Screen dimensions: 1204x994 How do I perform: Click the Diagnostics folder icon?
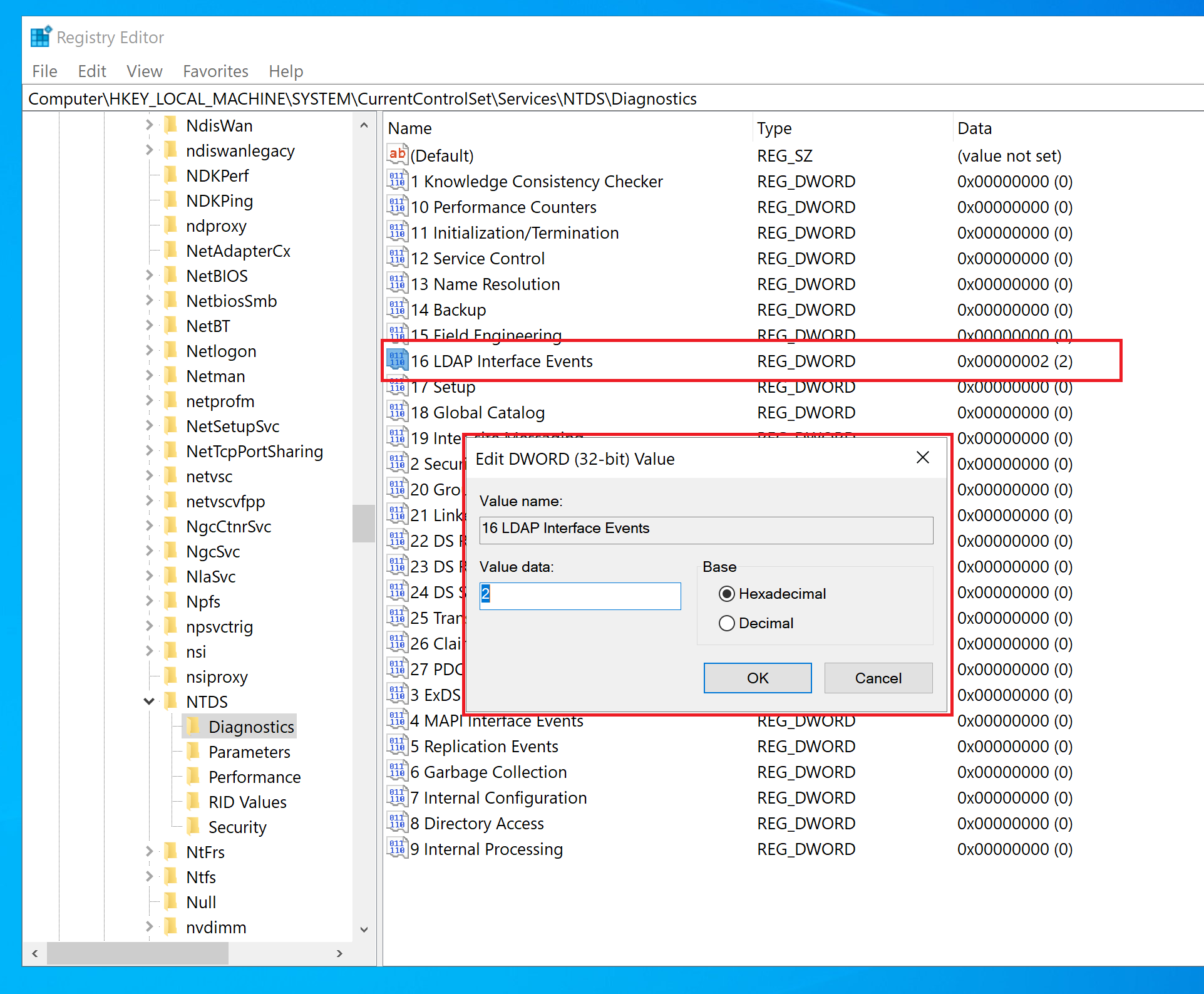pos(193,726)
